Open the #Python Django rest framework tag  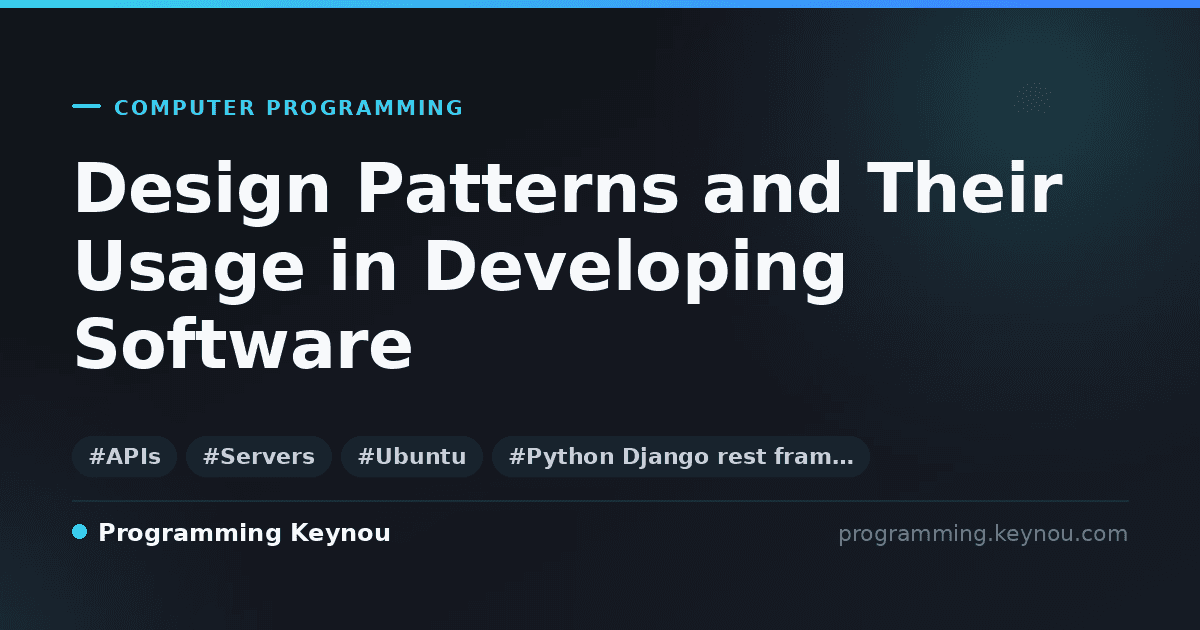(681, 457)
